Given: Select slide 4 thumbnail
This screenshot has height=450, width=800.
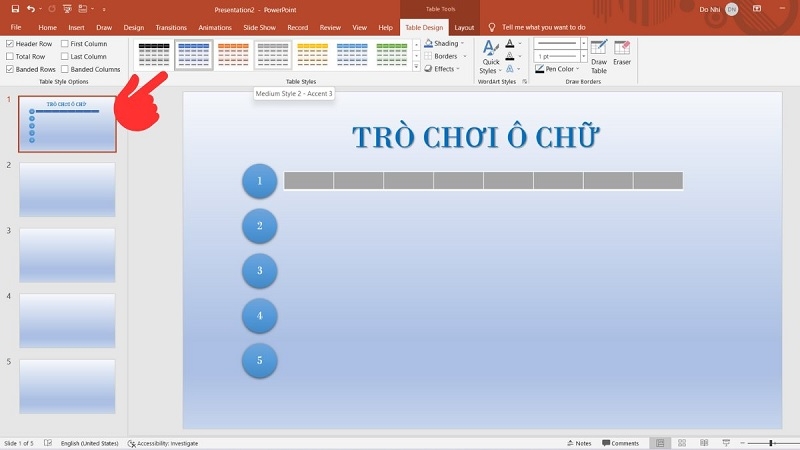Looking at the screenshot, I should 67,320.
